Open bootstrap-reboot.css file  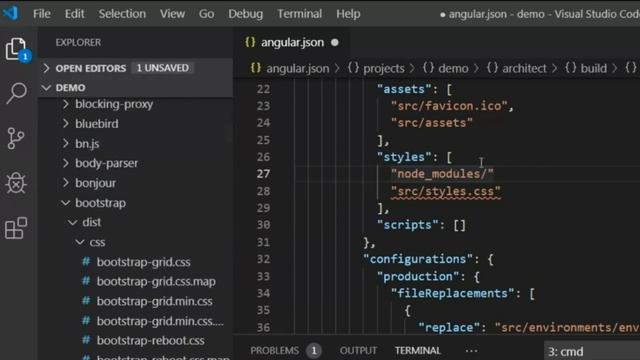(x=150, y=340)
